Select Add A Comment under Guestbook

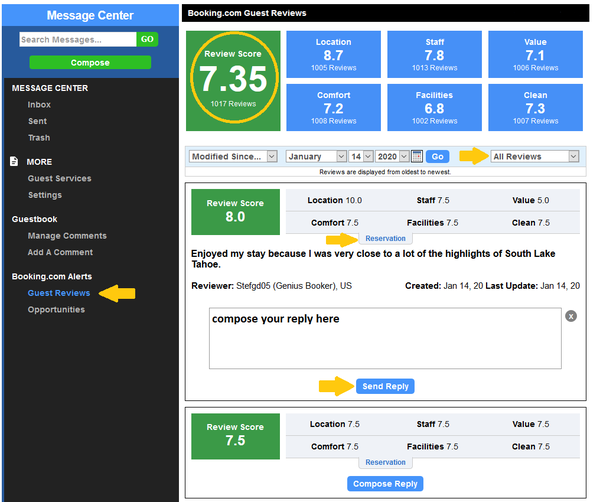[x=60, y=252]
